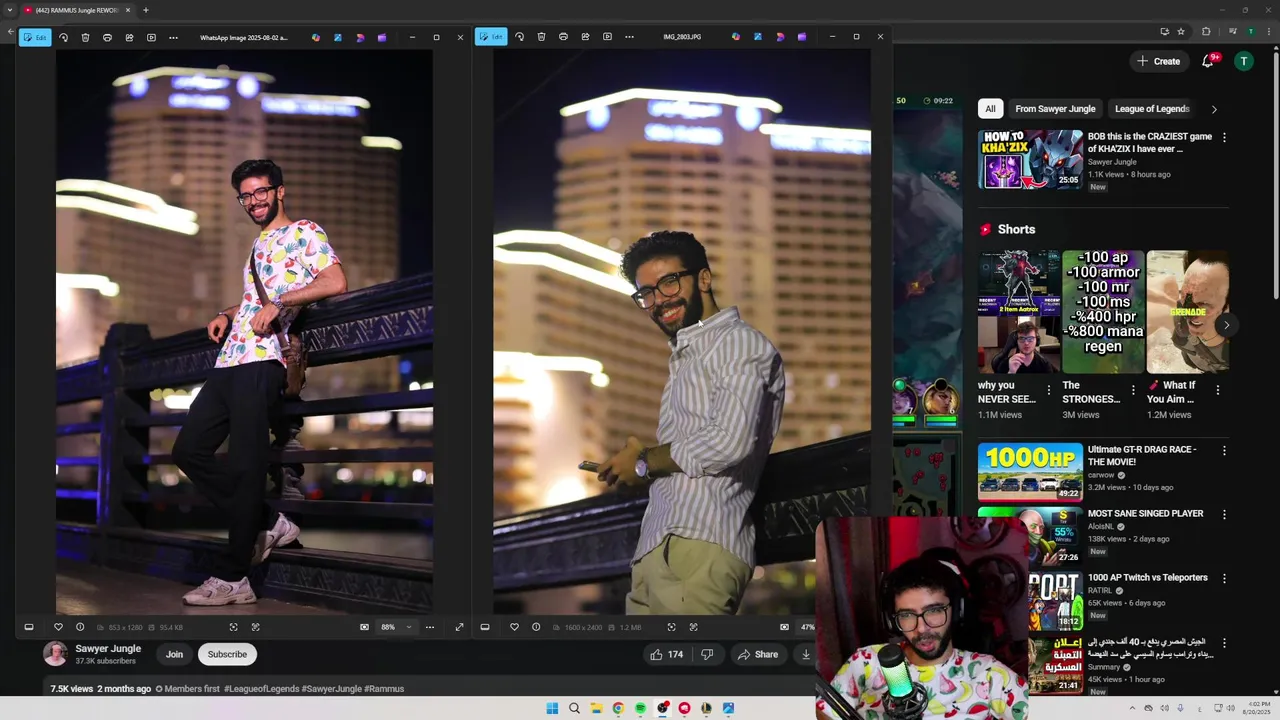1280x720 pixels.
Task: Subscribe to Sawyer Jungle
Action: coord(227,654)
